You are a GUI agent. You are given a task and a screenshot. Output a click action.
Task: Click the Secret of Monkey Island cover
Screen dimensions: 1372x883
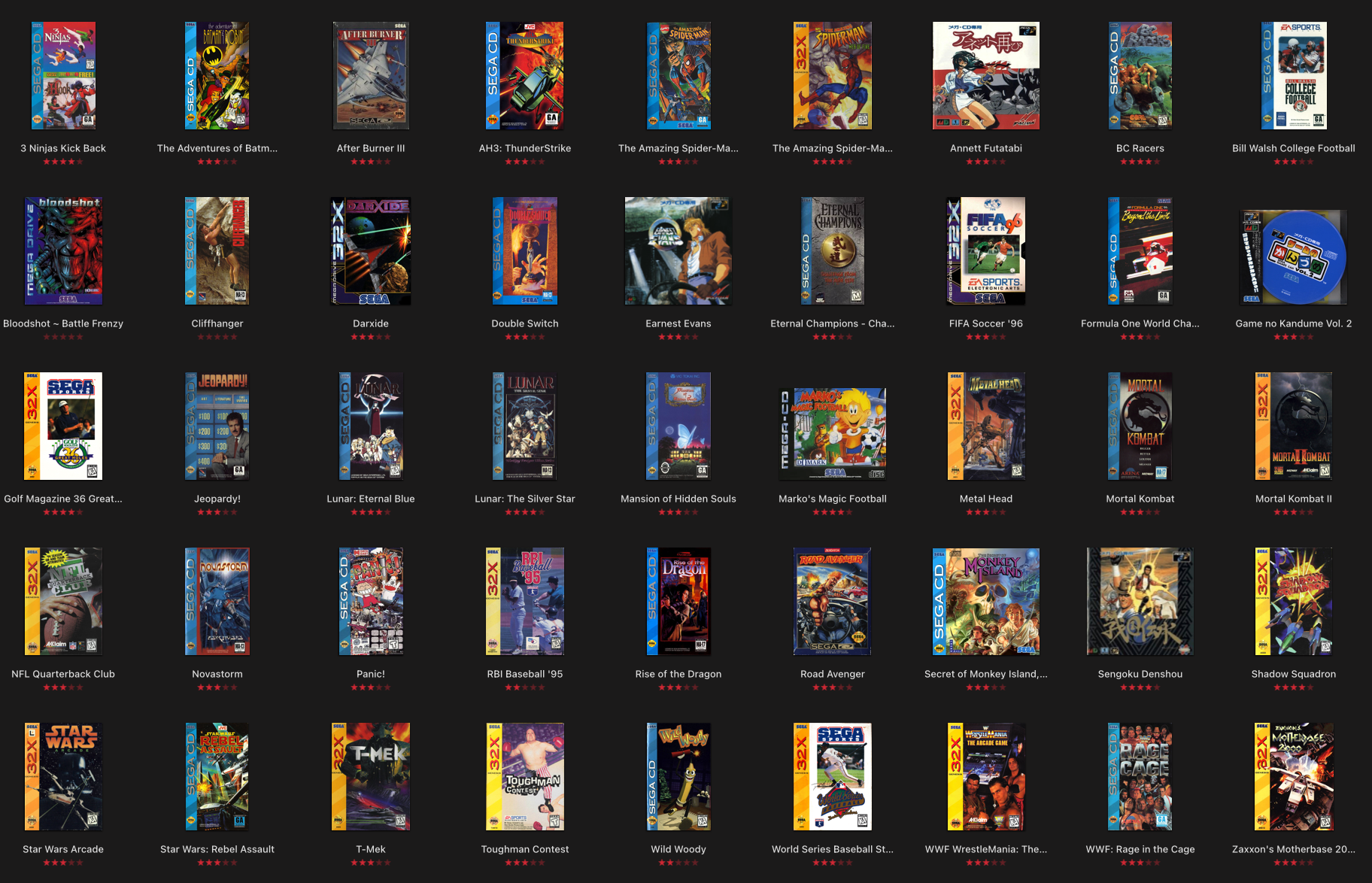pyautogui.click(x=986, y=601)
